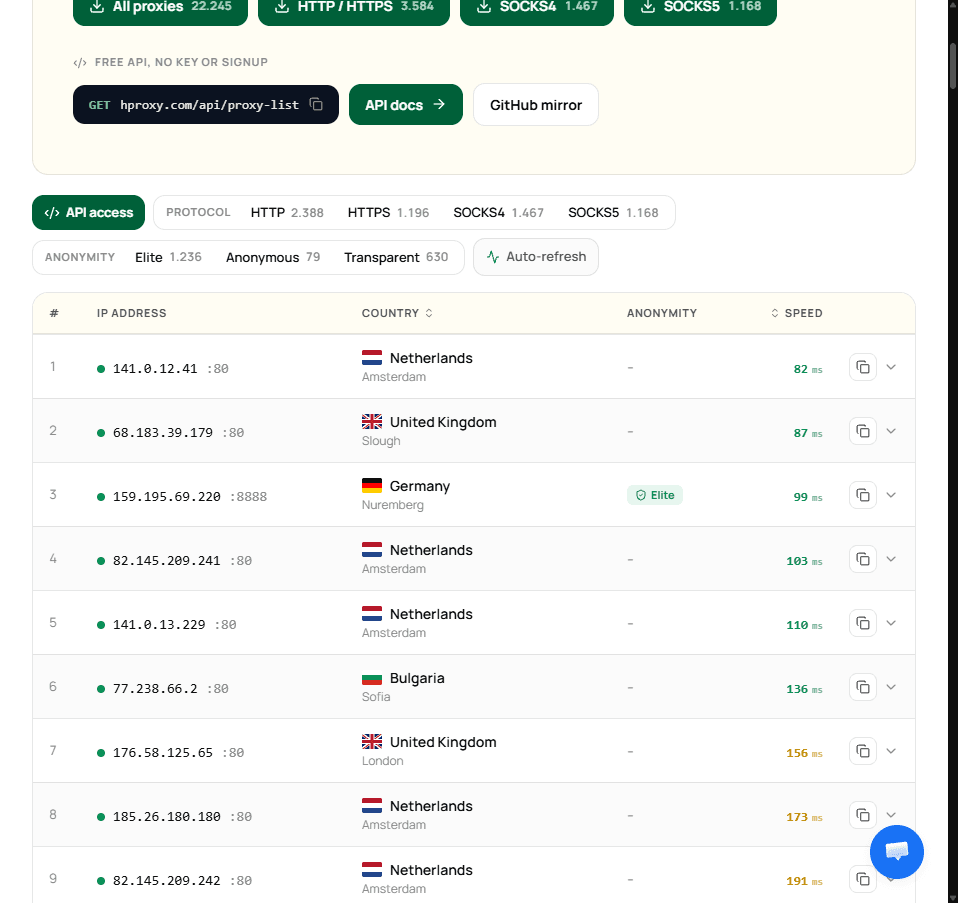Copy the API endpoint URL icon

tap(316, 104)
